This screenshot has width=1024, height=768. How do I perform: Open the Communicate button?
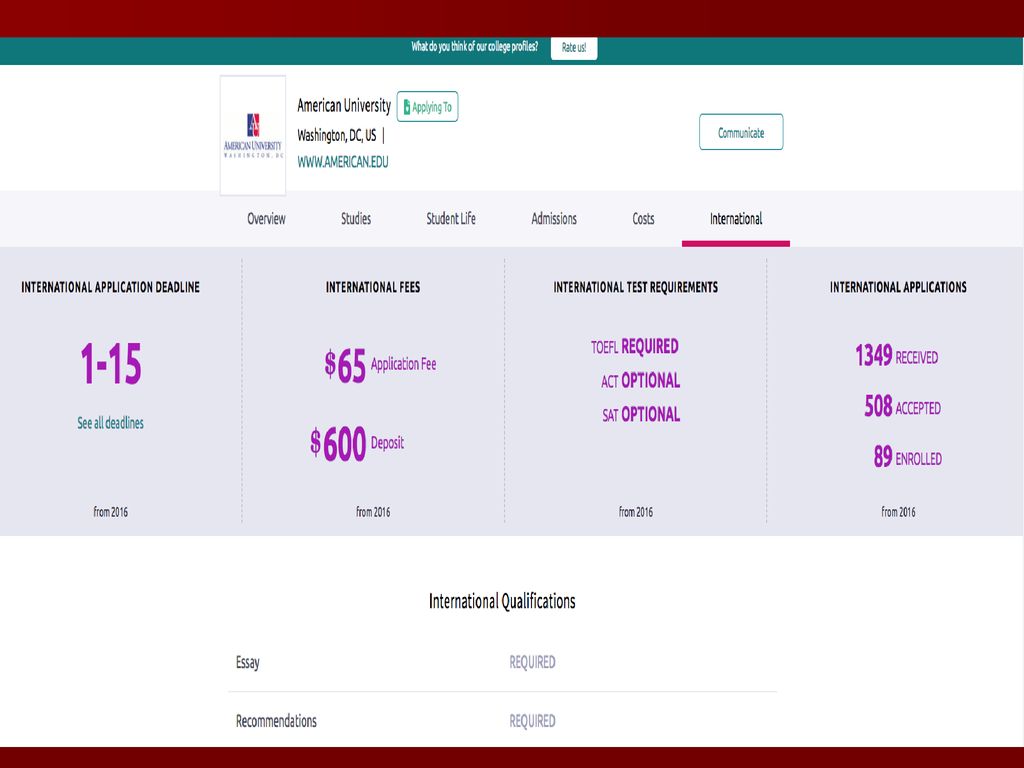(x=741, y=132)
